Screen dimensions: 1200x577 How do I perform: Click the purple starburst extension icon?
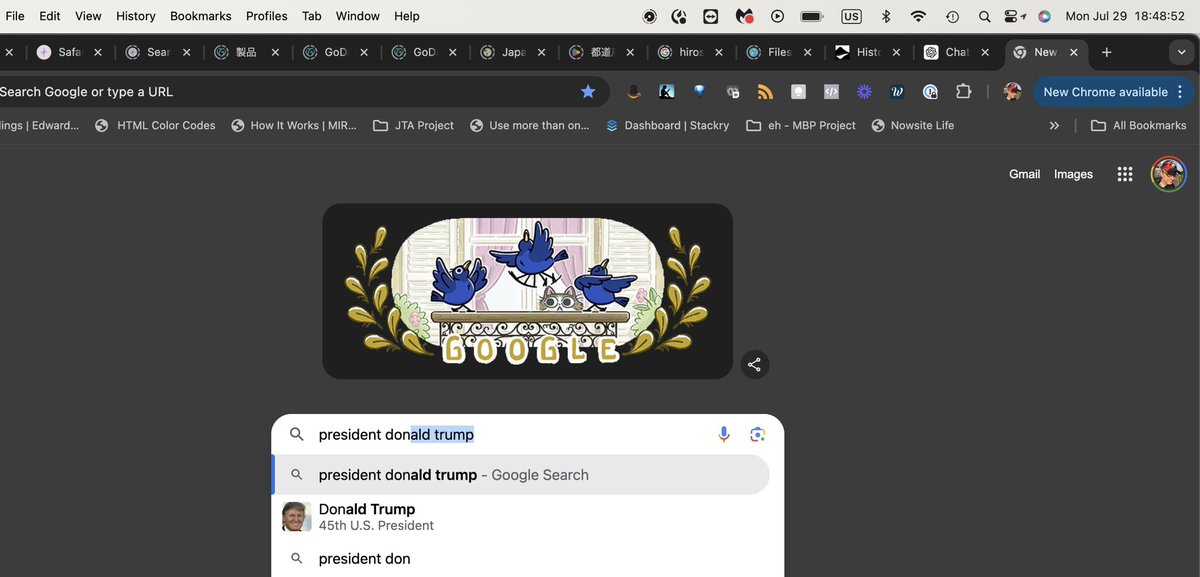pyautogui.click(x=864, y=92)
